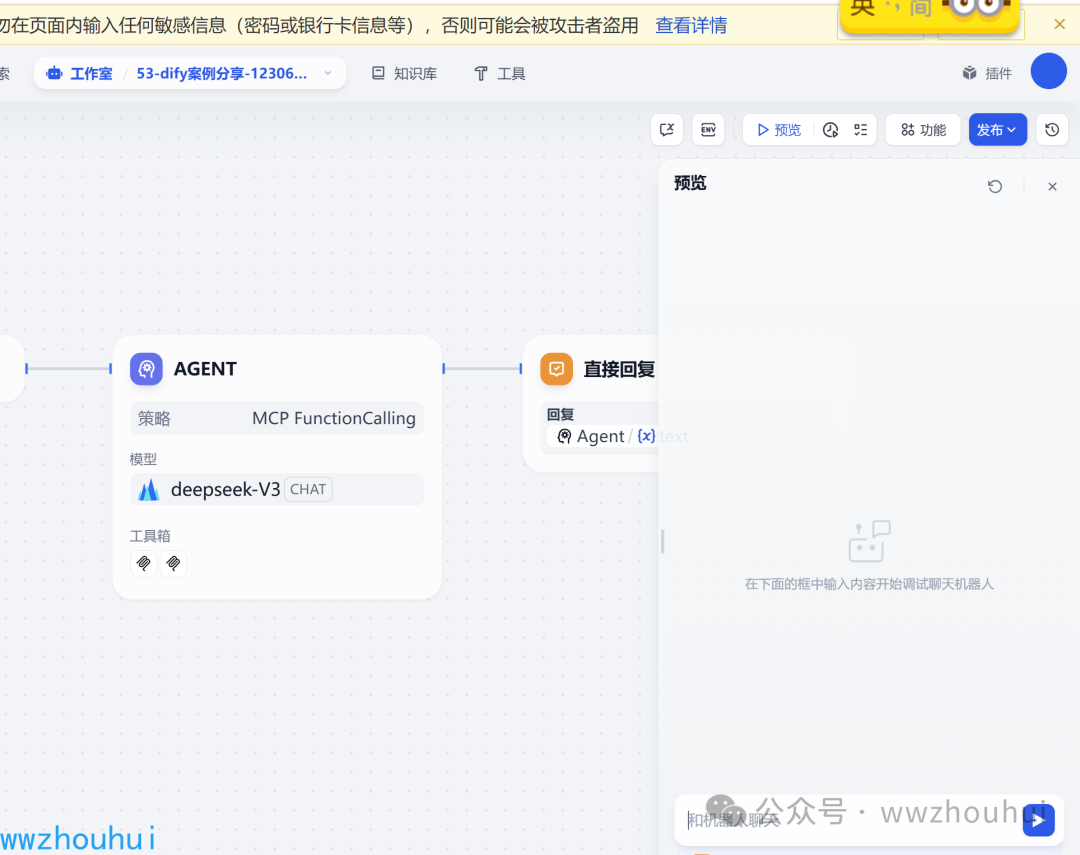1080x855 pixels.
Task: Click the app title 53-dify案例分享-12306
Action: click(222, 73)
